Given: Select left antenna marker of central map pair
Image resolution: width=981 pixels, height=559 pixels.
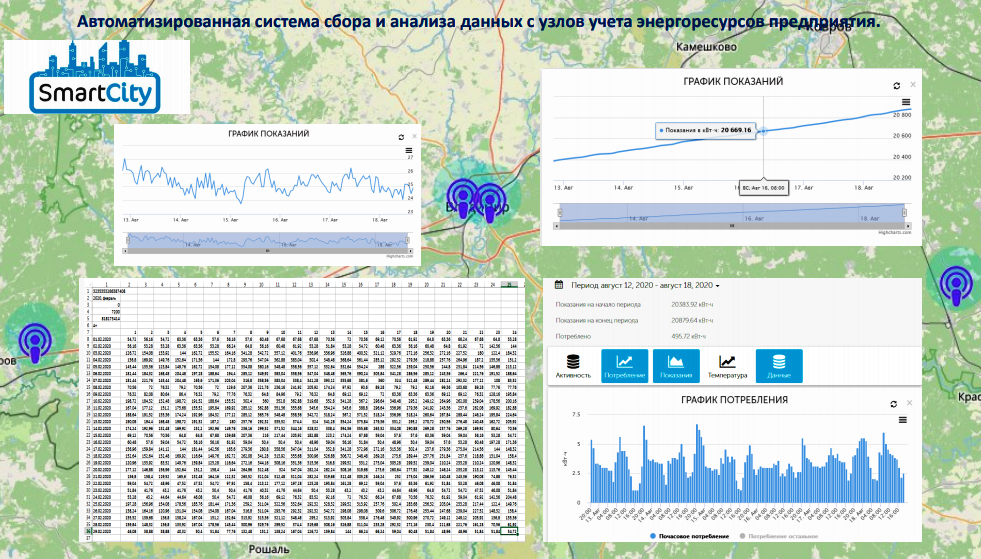Looking at the screenshot, I should coord(462,198).
